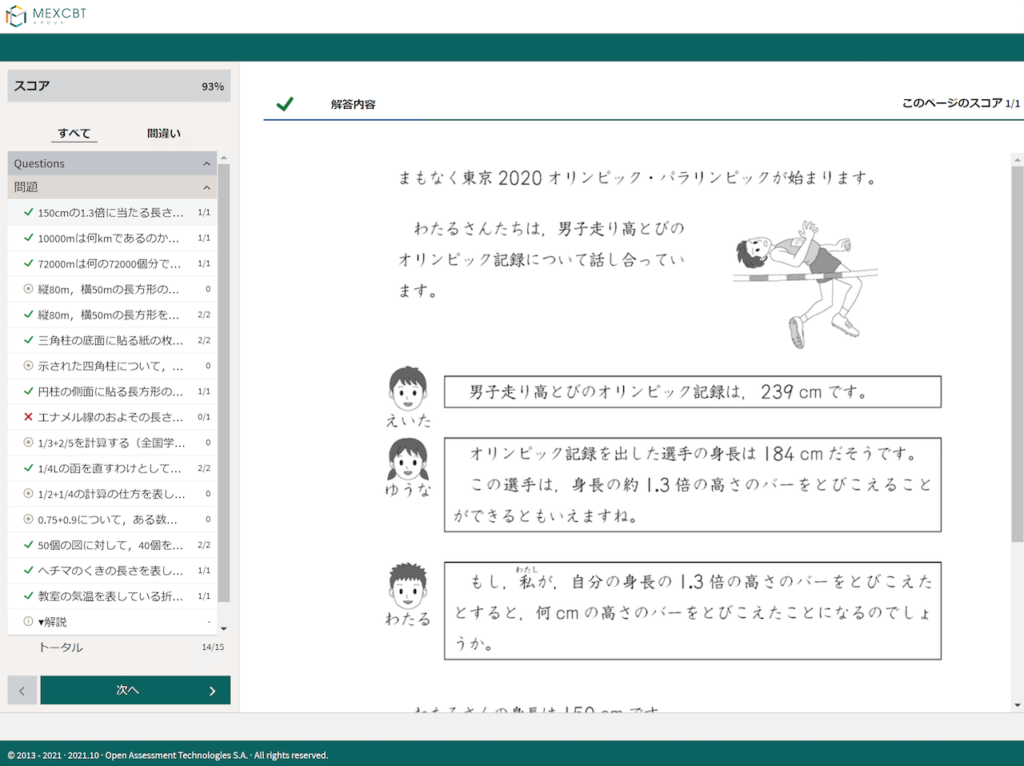
Task: Click the high jumper illustration
Action: 807,285
